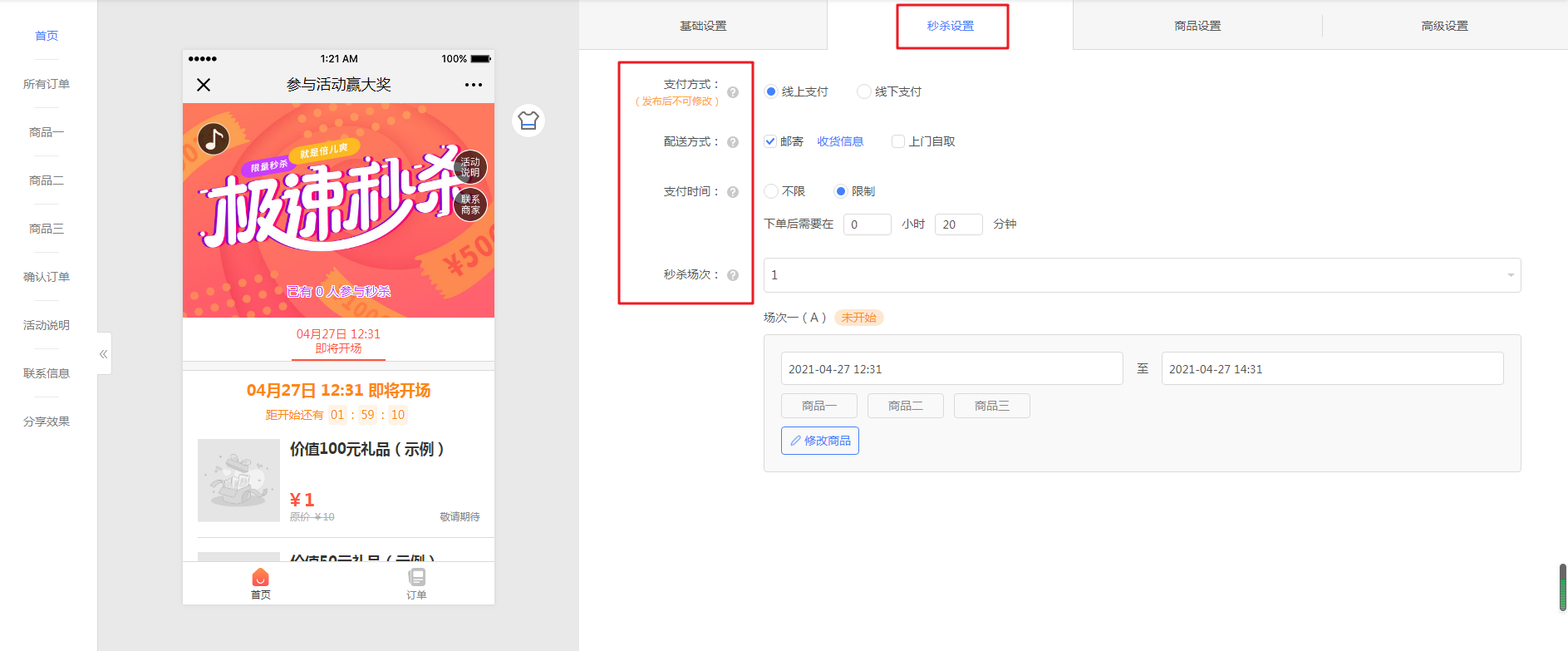Open 确认订单 in left sidebar
Viewport: 1568px width, 651px height.
coord(47,277)
